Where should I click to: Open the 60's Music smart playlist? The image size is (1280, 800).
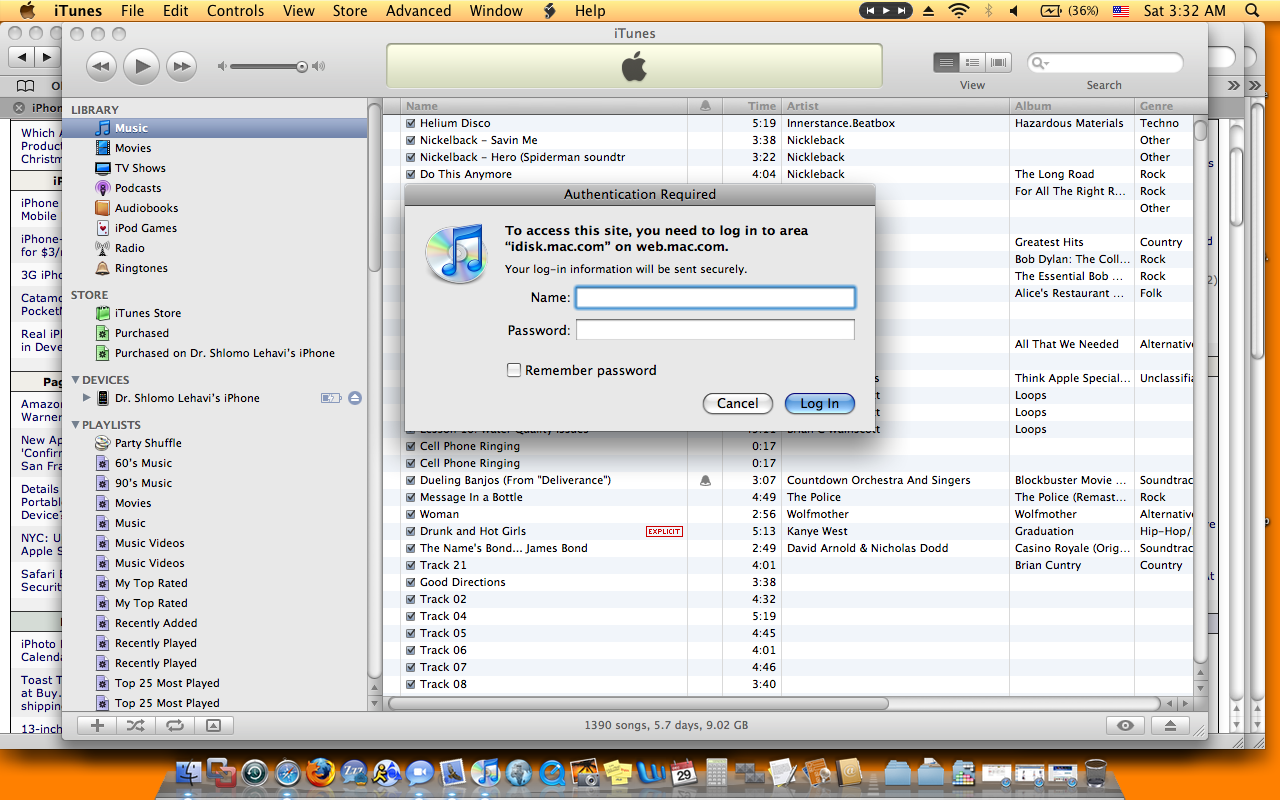coord(215,463)
